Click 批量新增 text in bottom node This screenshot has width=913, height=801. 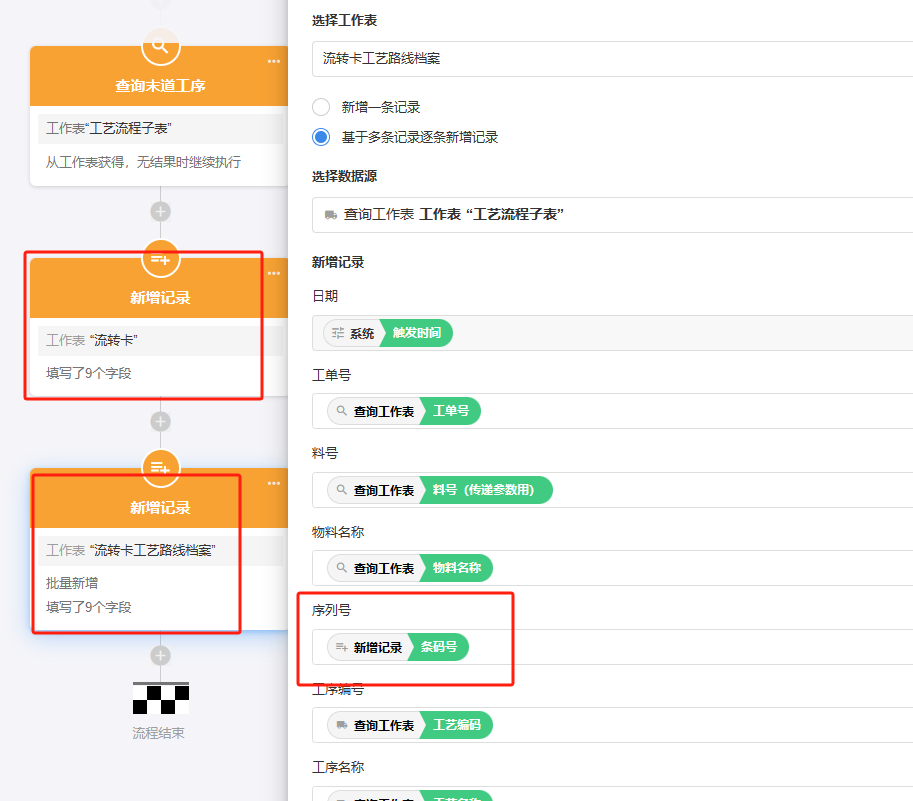point(72,583)
